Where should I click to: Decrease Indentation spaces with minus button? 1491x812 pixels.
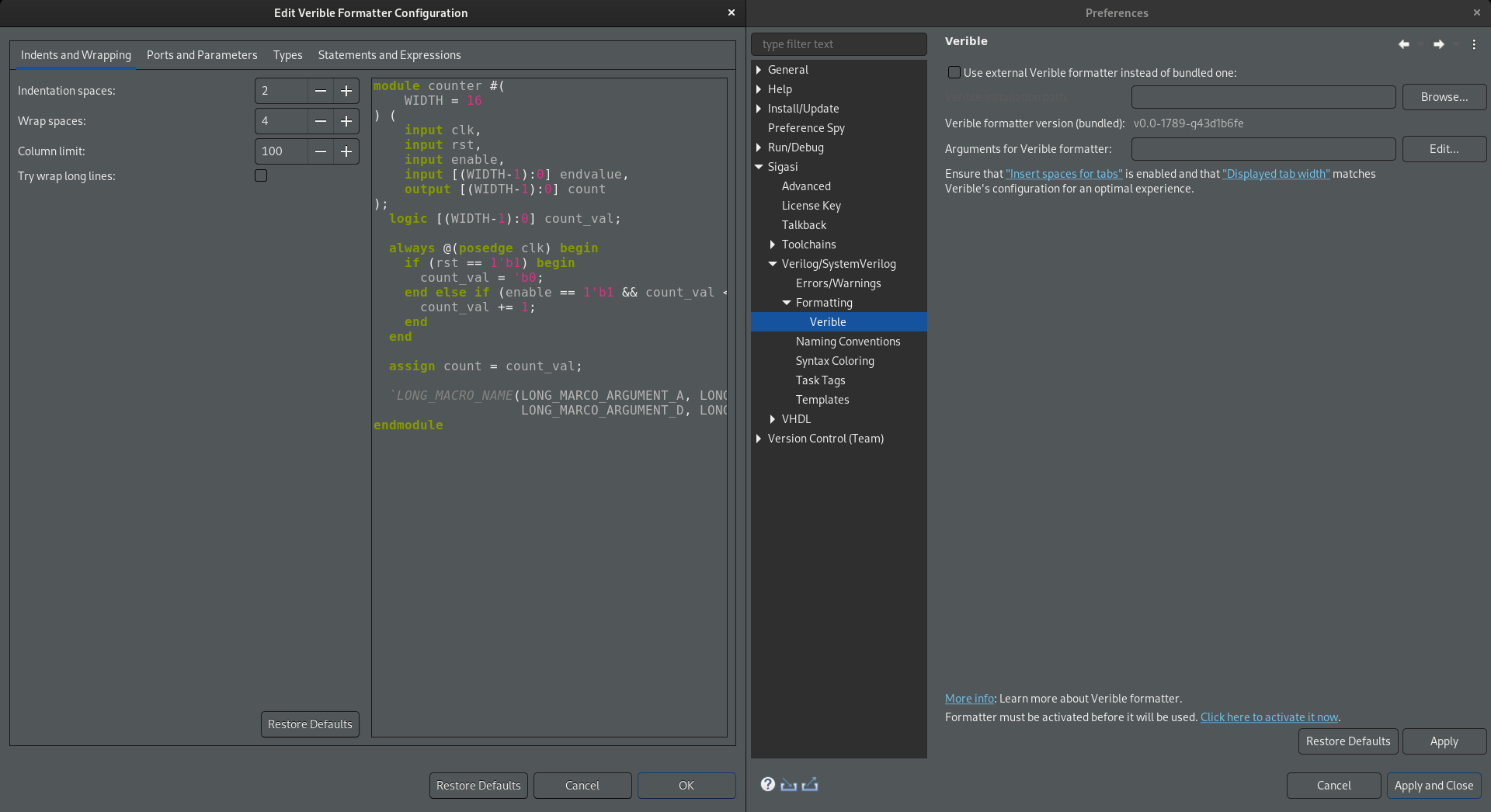pos(320,91)
